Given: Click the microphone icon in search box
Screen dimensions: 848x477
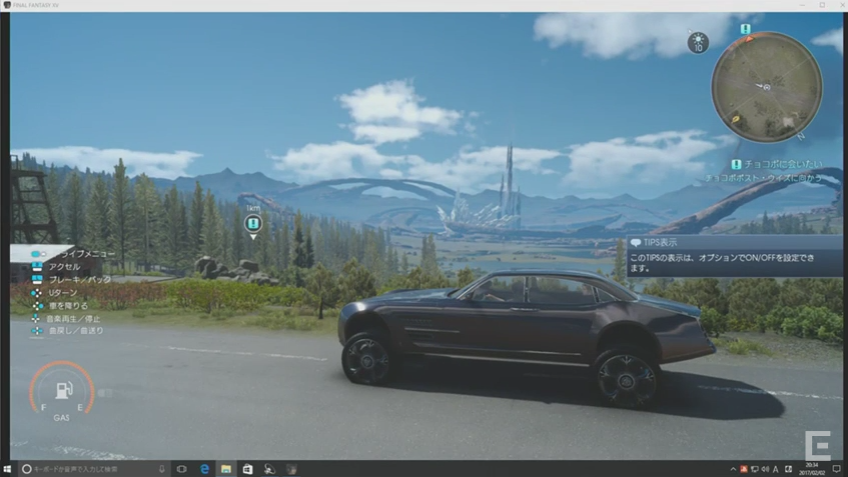Looking at the screenshot, I should tap(161, 469).
